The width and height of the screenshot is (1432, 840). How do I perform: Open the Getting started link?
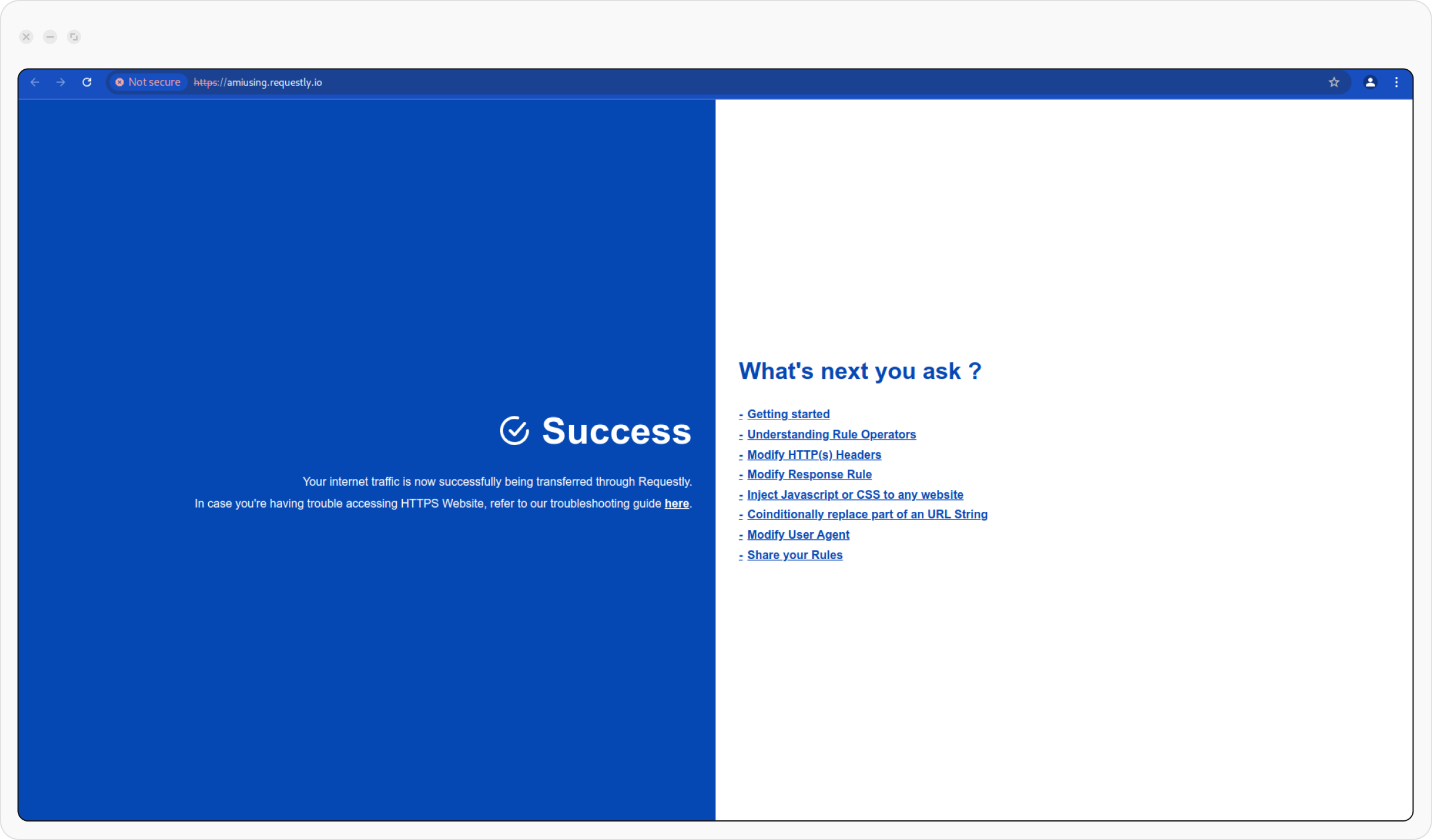point(788,414)
